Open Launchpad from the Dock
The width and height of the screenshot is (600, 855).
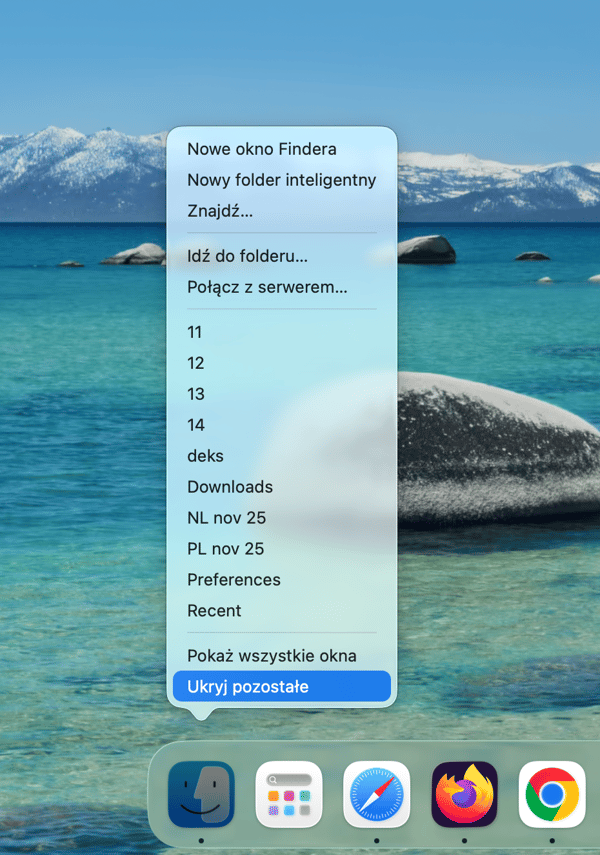[289, 794]
